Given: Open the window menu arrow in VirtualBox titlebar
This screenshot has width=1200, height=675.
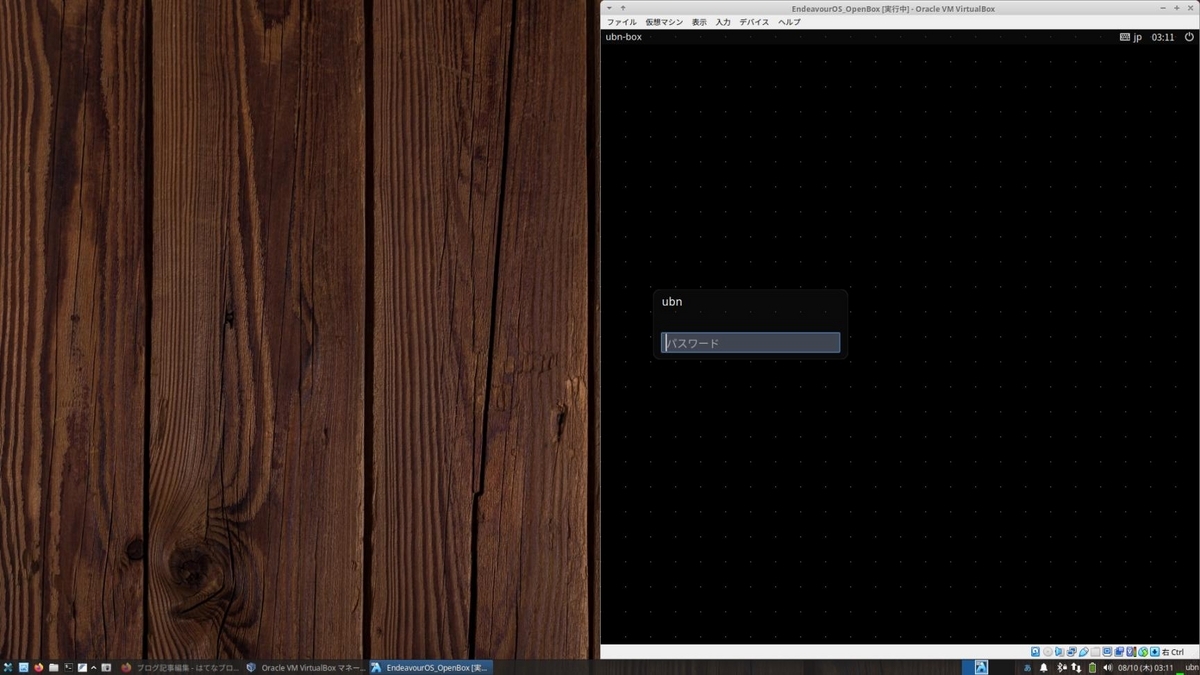Looking at the screenshot, I should 609,8.
